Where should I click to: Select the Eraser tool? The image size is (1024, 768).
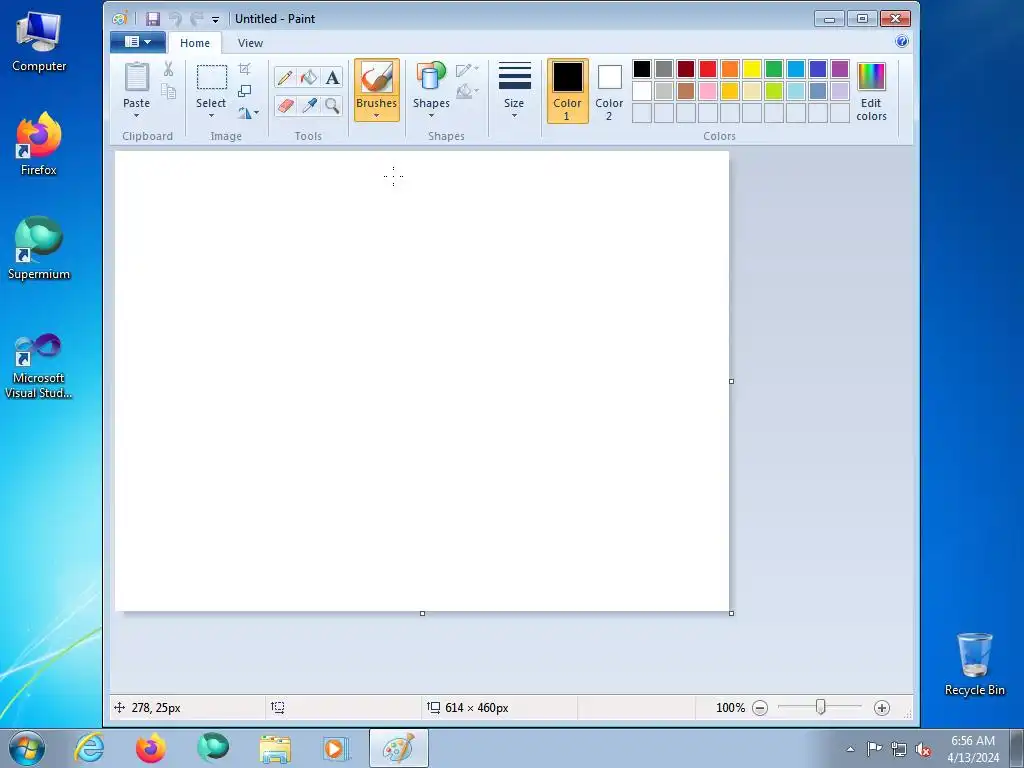[x=285, y=105]
